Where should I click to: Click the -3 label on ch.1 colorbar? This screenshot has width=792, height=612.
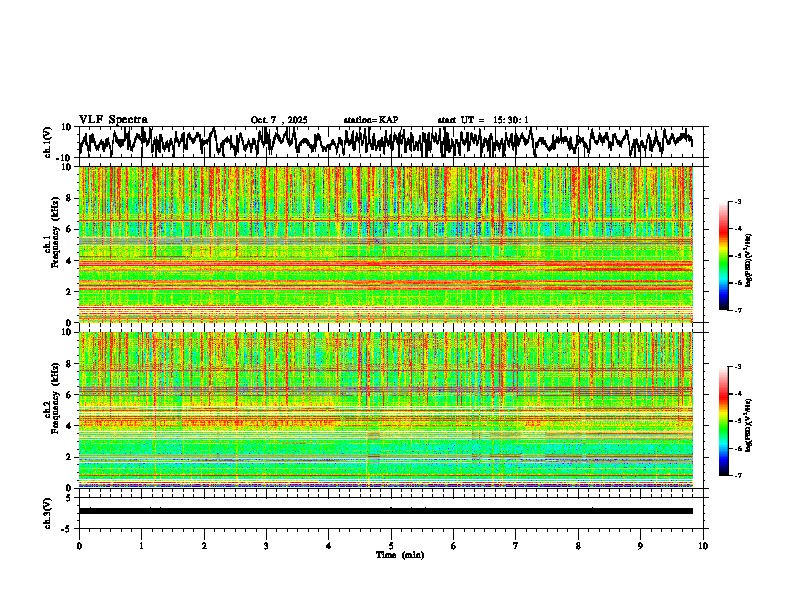tap(738, 202)
